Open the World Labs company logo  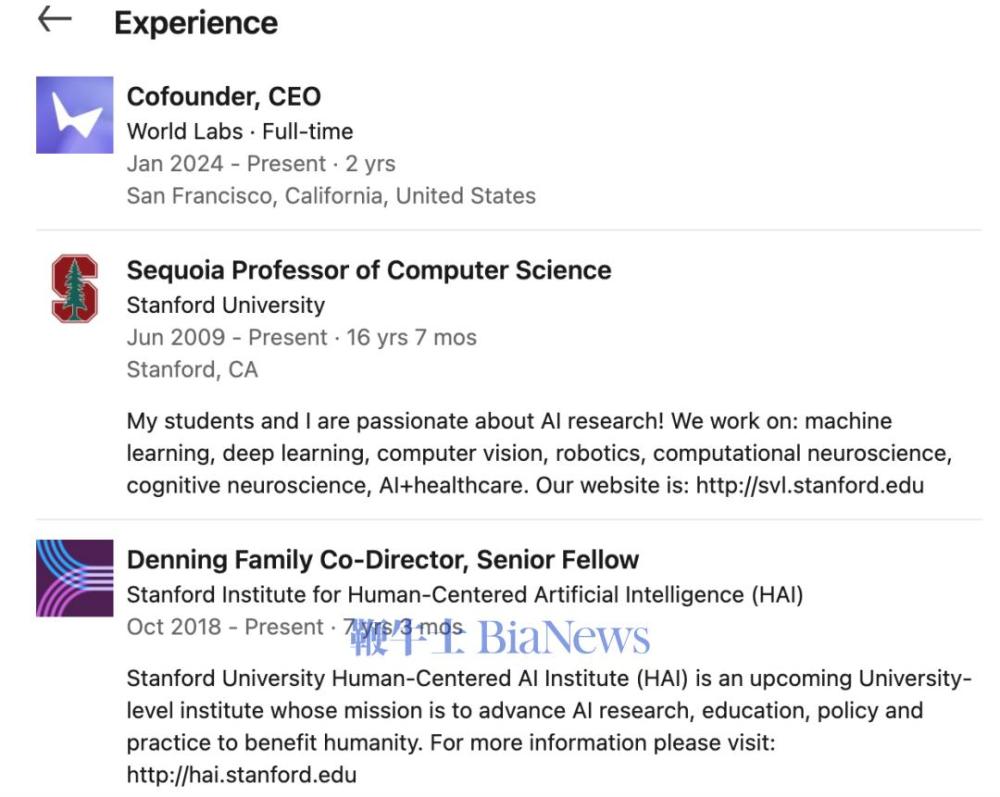pyautogui.click(x=75, y=115)
